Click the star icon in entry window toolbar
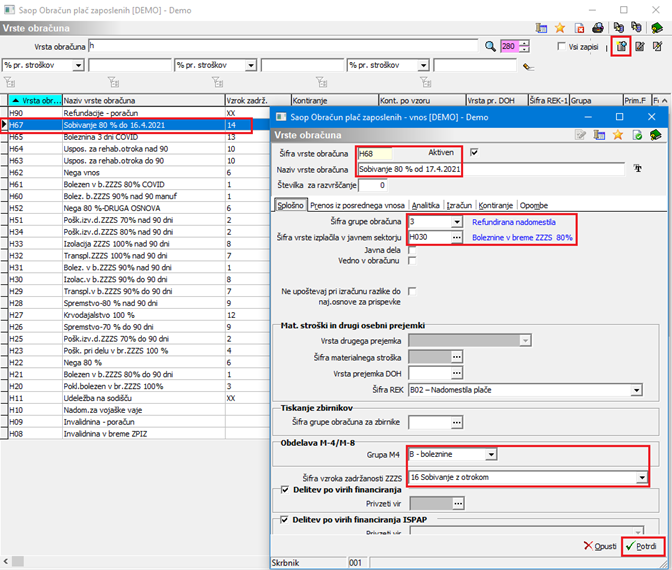The width and height of the screenshot is (672, 570). pos(618,135)
